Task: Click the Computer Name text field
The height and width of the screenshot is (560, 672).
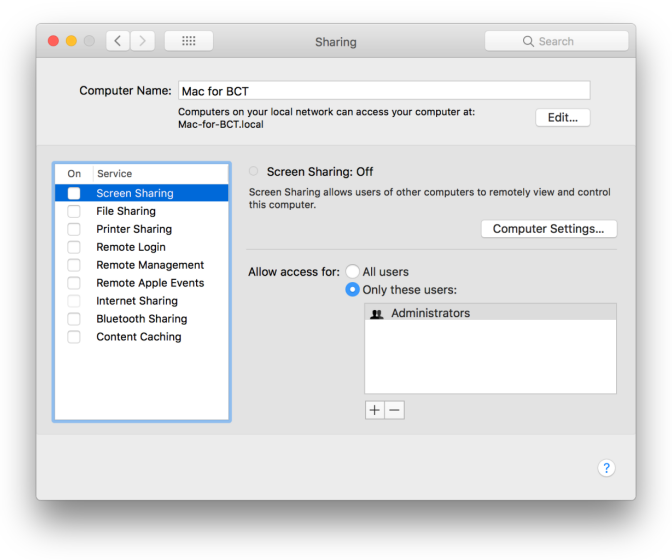Action: click(384, 91)
